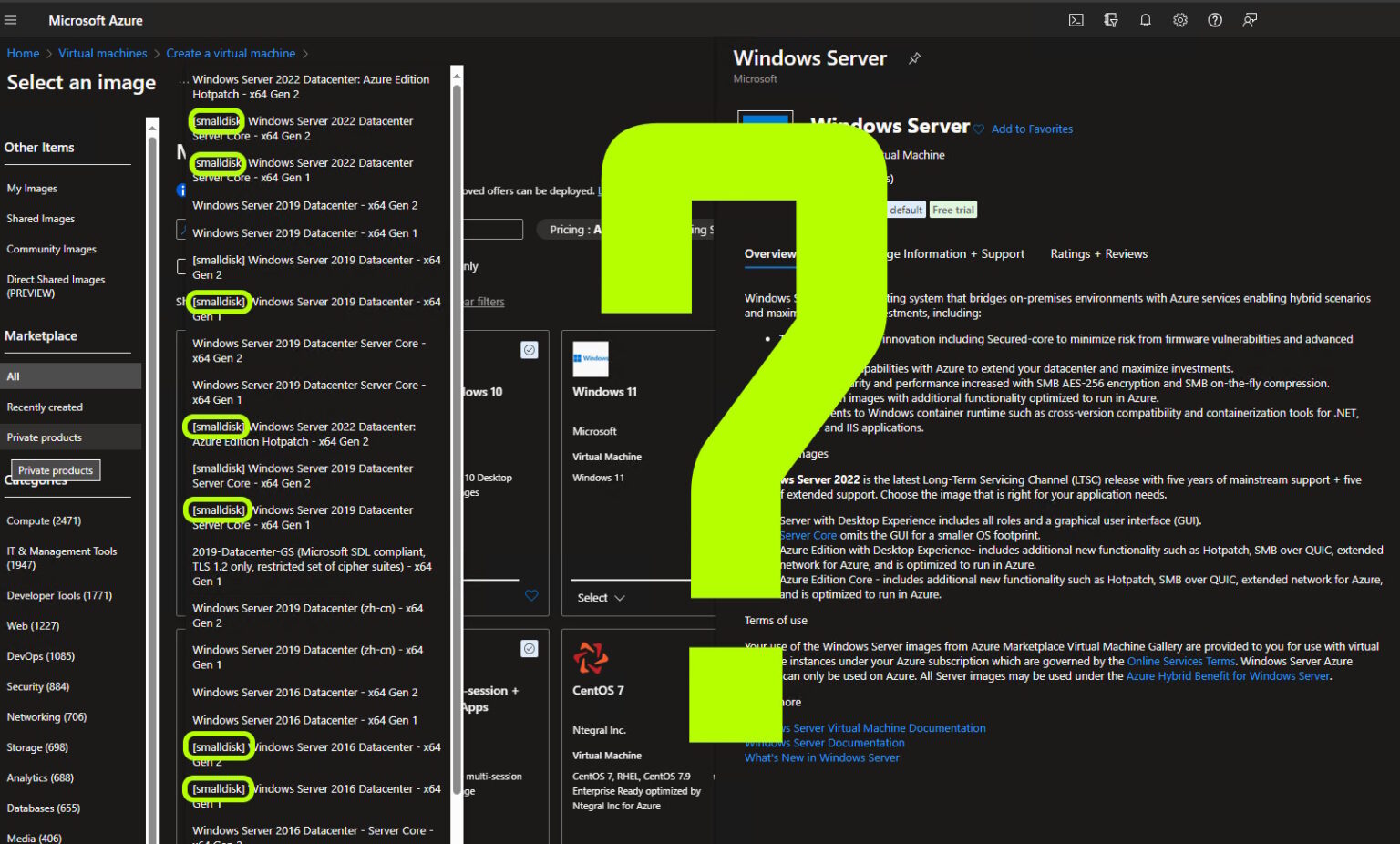
Task: Toggle the checkmark on the Windows 10 card
Action: coord(530,350)
